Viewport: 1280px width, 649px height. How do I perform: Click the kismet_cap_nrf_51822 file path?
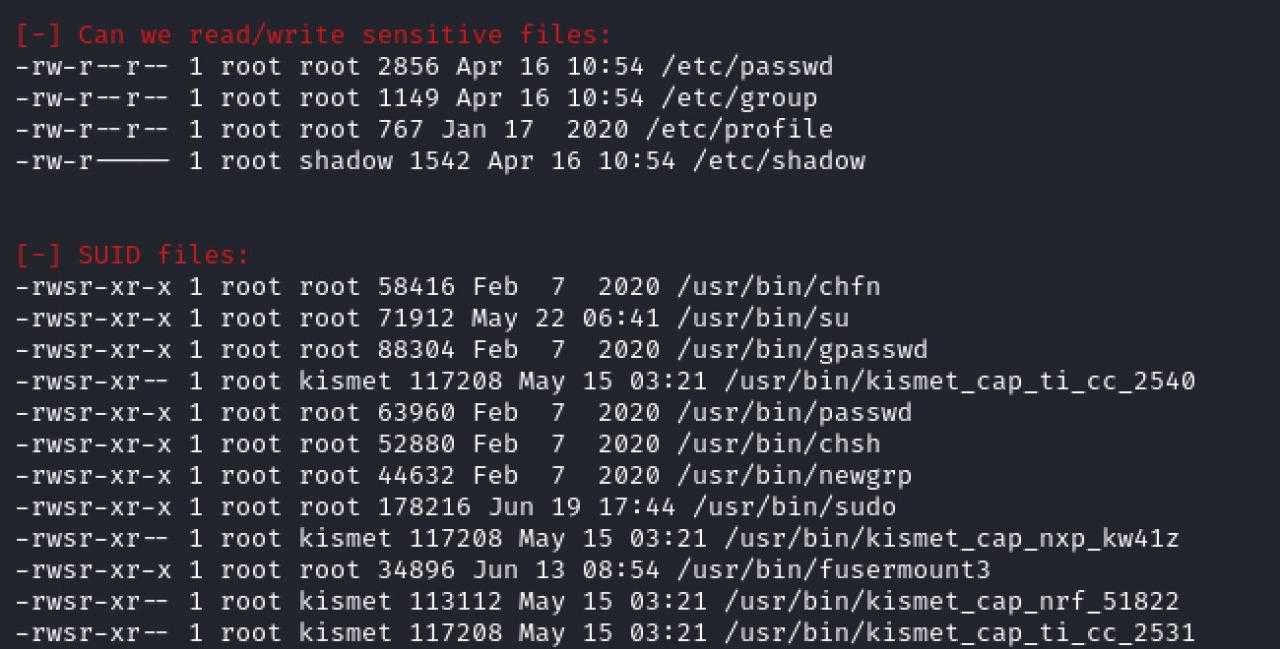click(x=951, y=602)
